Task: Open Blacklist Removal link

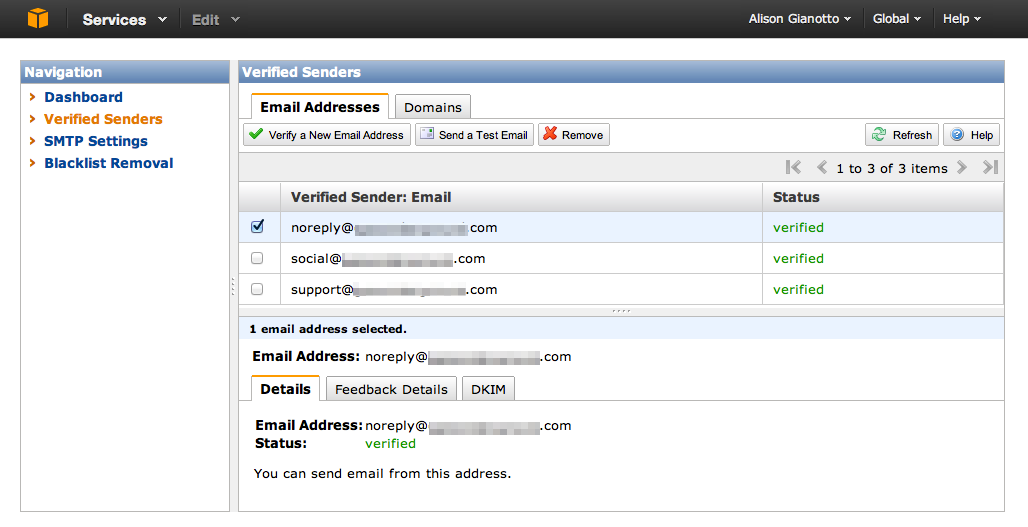Action: point(109,163)
